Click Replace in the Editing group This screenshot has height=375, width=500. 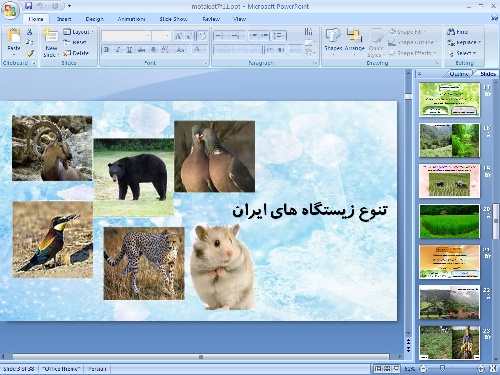pyautogui.click(x=464, y=42)
